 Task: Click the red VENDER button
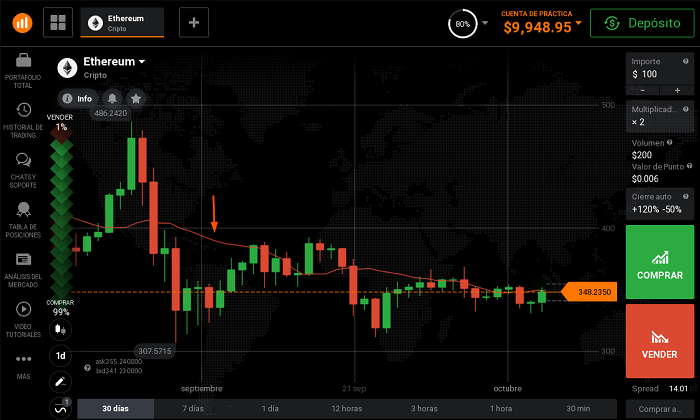660,341
